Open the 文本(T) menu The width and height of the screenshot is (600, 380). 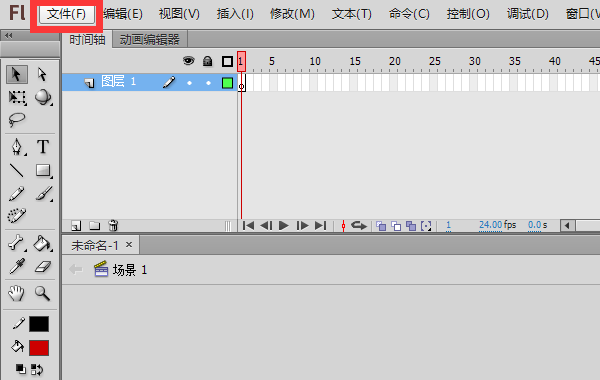click(352, 14)
